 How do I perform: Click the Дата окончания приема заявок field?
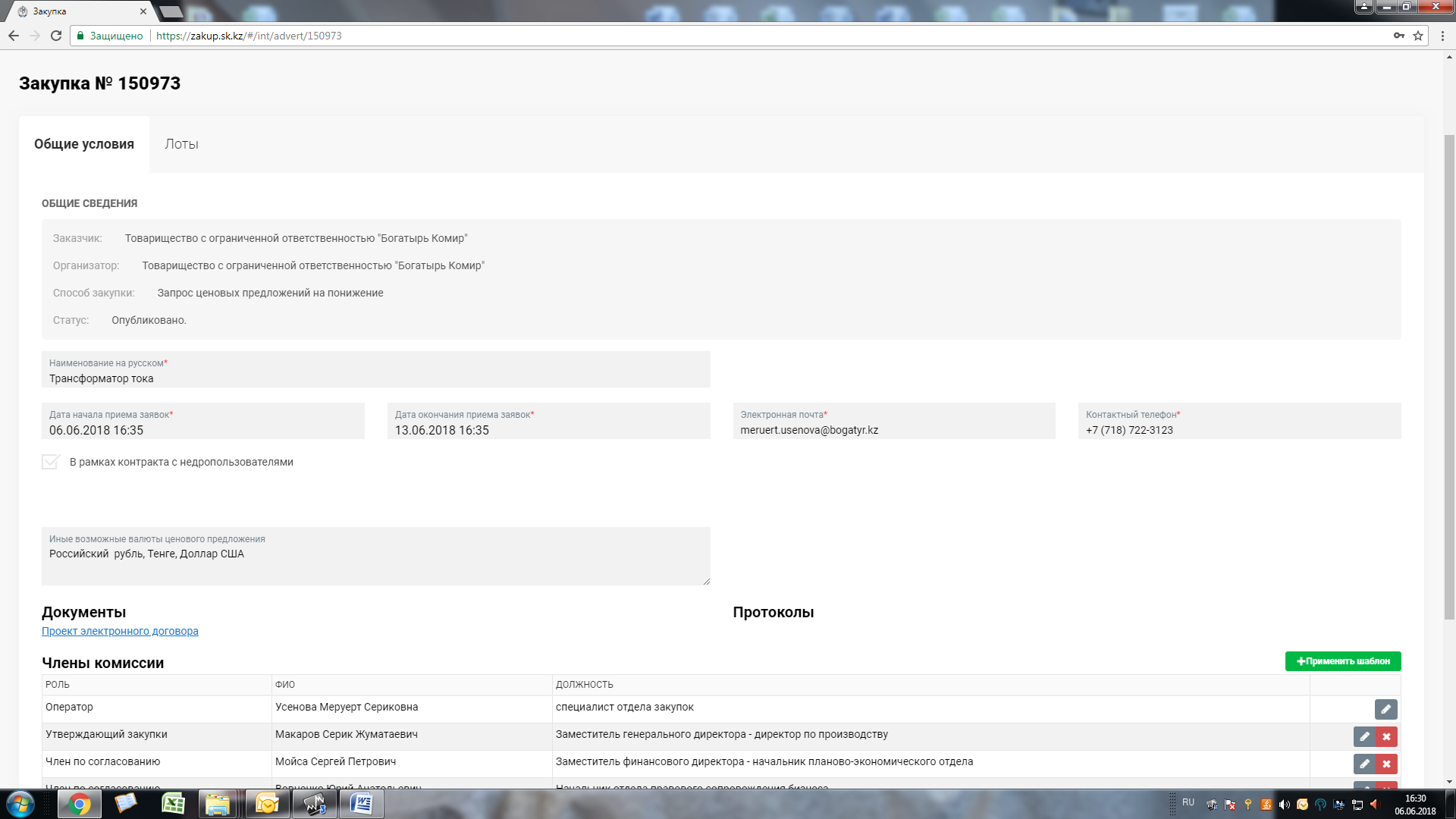(x=549, y=421)
